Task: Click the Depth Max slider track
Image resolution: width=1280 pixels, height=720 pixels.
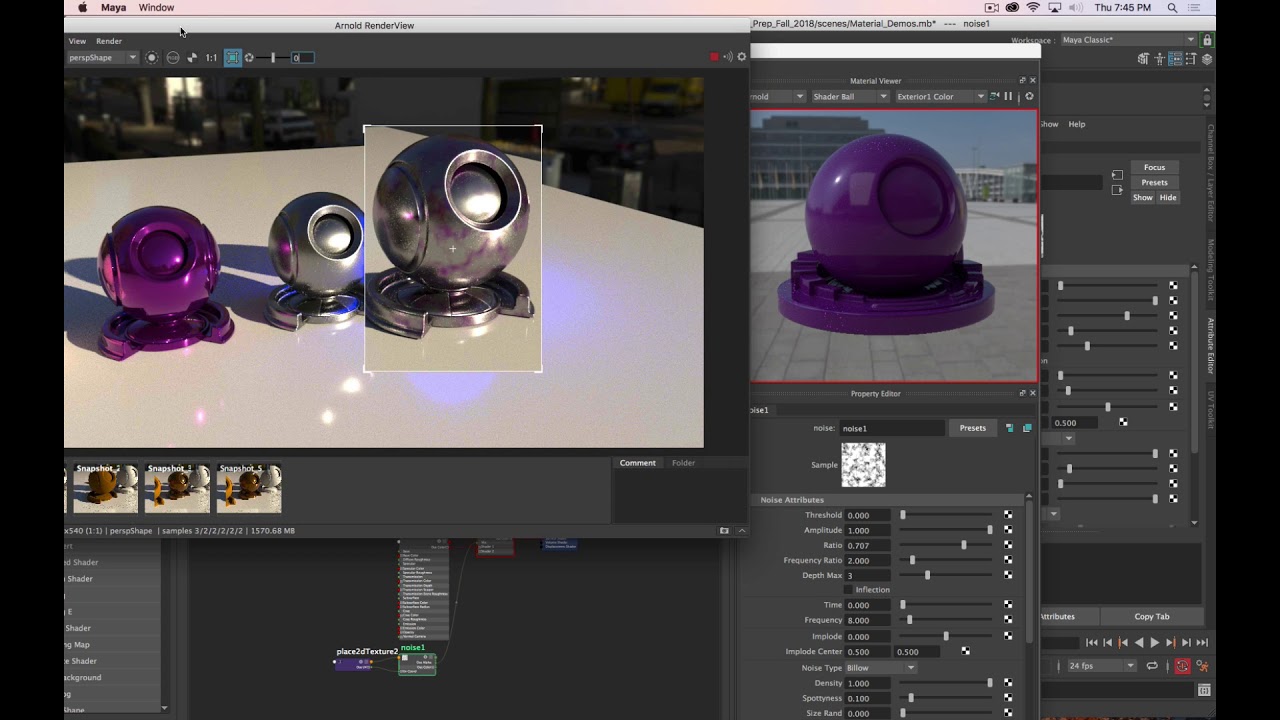Action: (946, 575)
